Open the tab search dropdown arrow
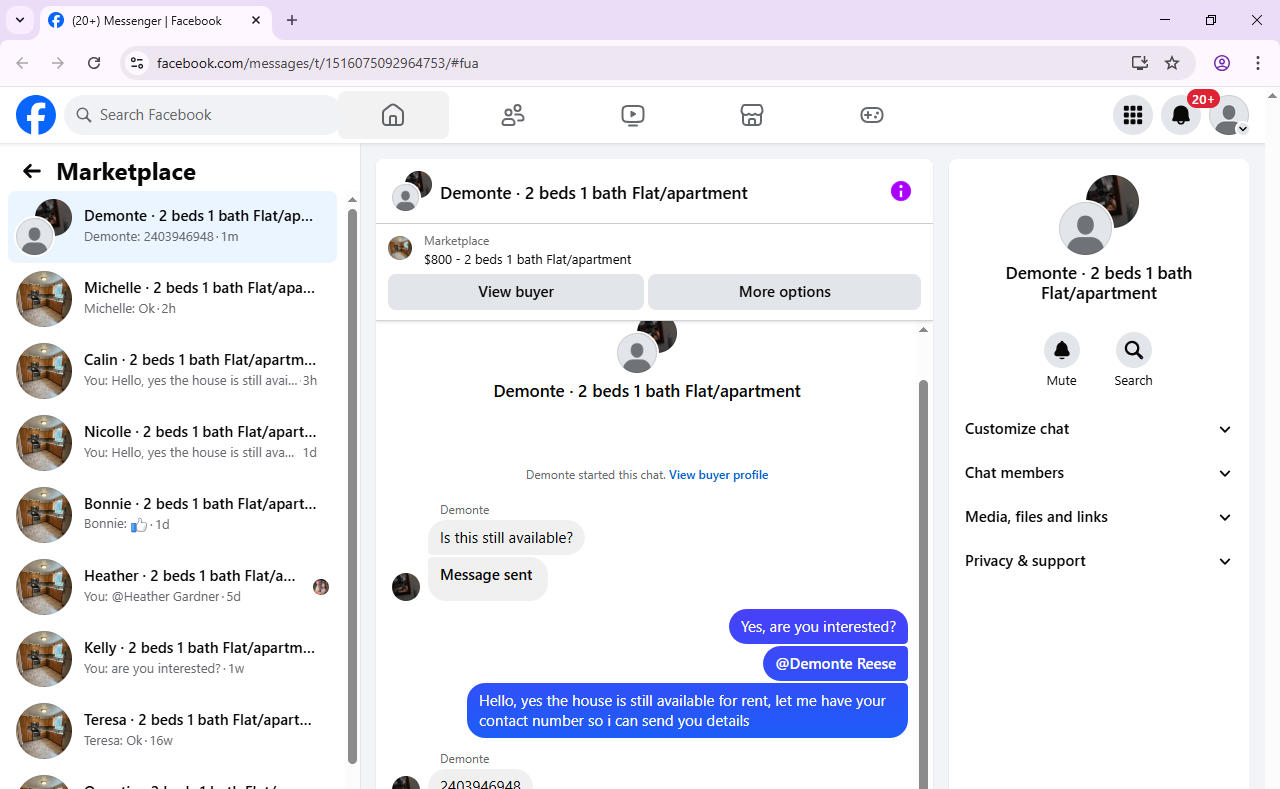The height and width of the screenshot is (789, 1280). point(19,20)
